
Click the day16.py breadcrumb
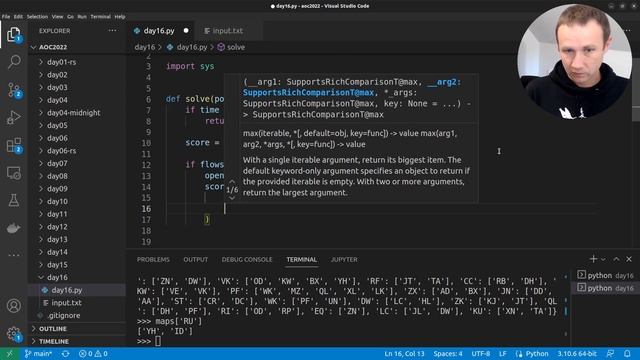tap(187, 47)
